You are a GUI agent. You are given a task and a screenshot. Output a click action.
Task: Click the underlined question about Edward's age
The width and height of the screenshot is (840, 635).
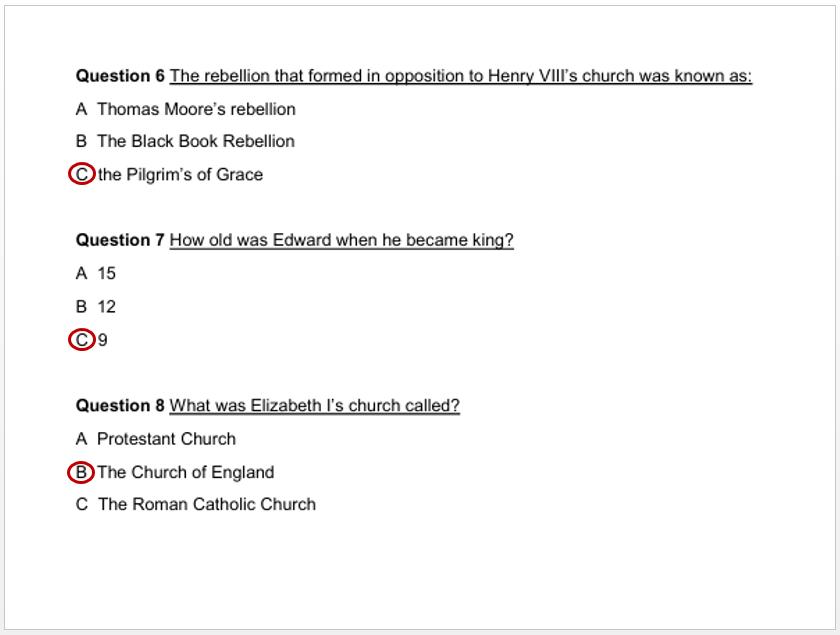tap(341, 240)
